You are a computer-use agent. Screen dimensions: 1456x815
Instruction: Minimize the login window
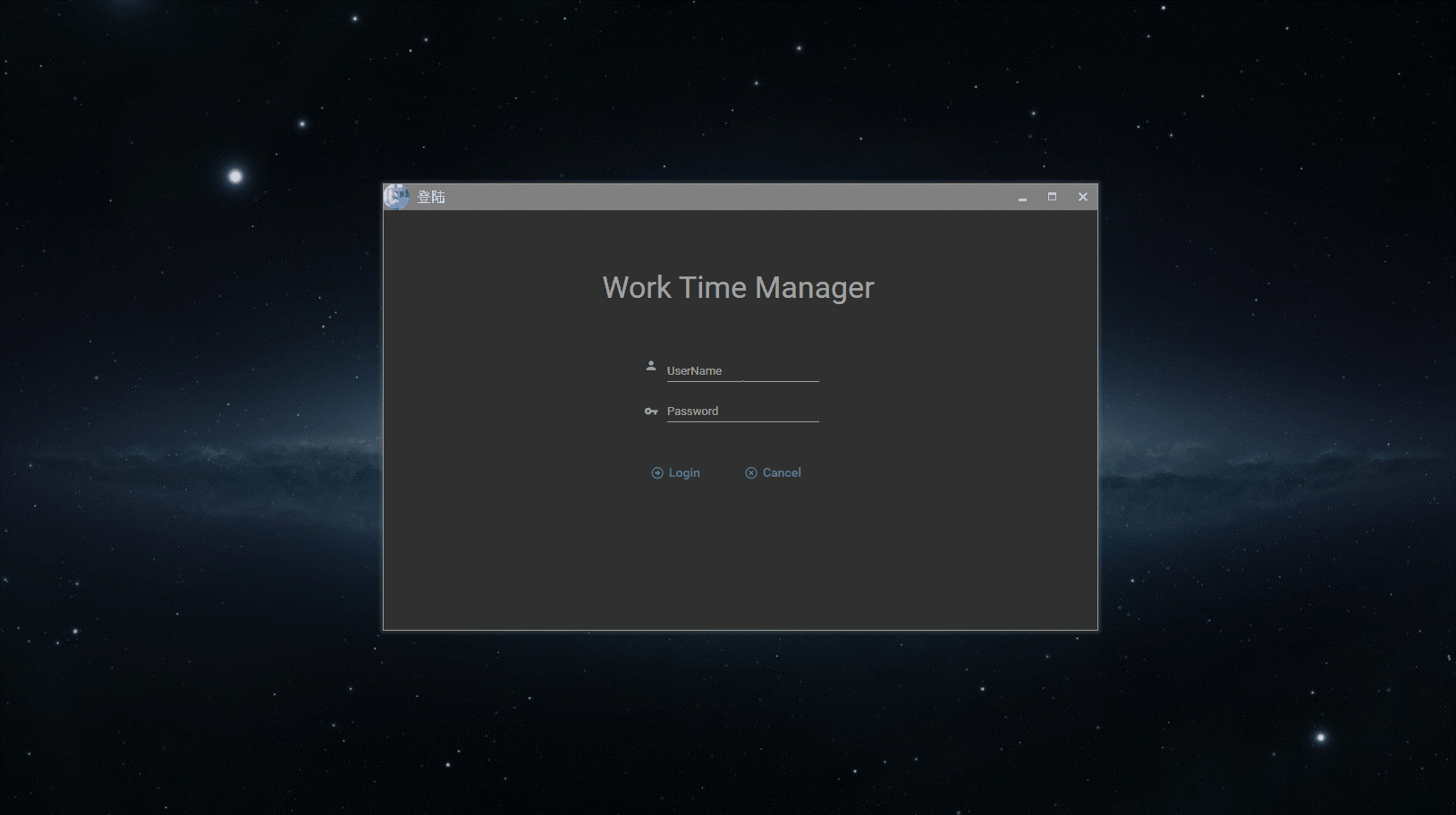[x=1022, y=197]
